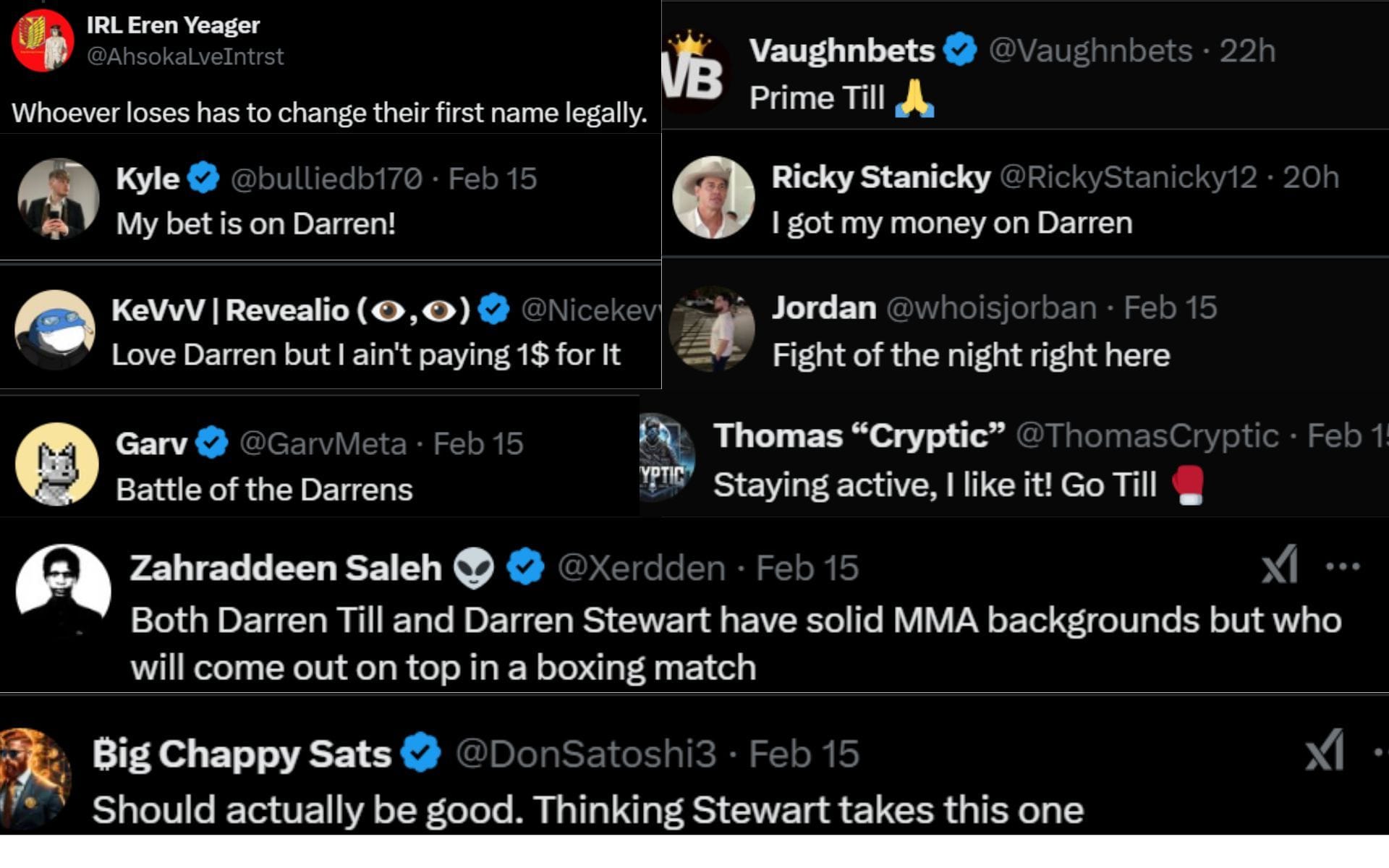This screenshot has width=1389, height=868.
Task: Open the three-dot menu on Zahraddeen Saleh's tweet
Action: pos(1343,566)
